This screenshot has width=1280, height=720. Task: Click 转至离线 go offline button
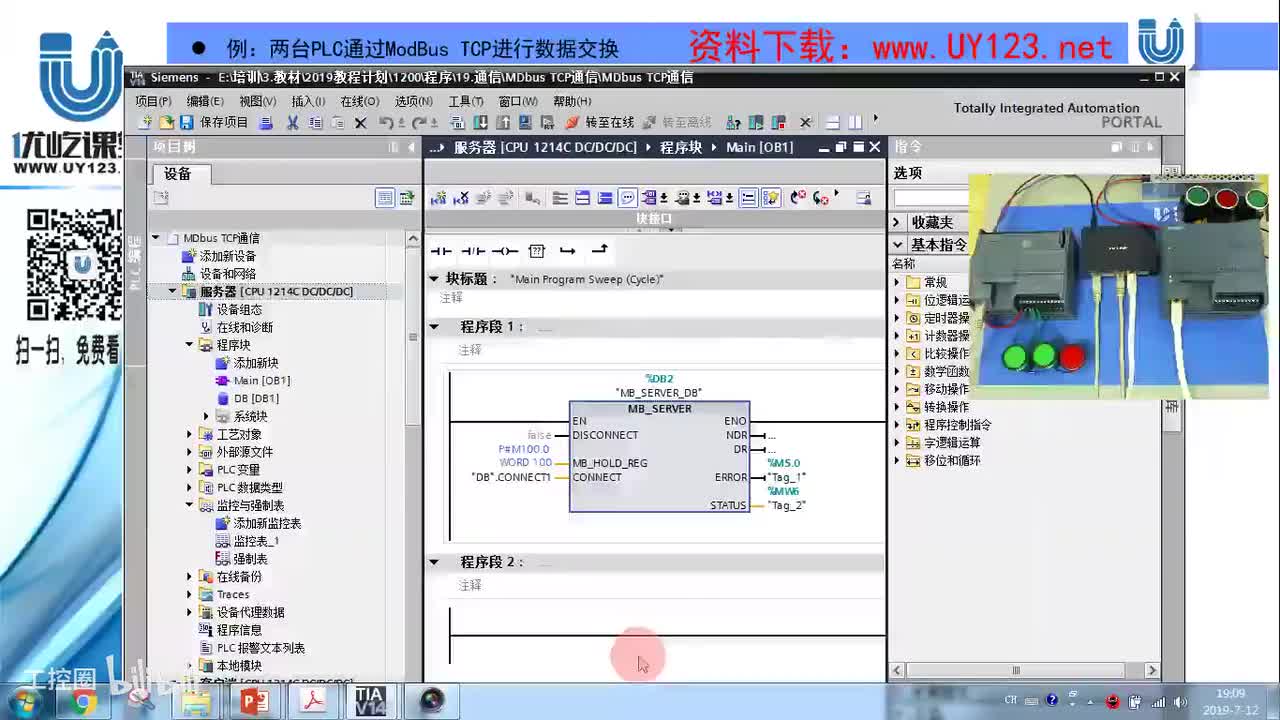click(x=677, y=122)
